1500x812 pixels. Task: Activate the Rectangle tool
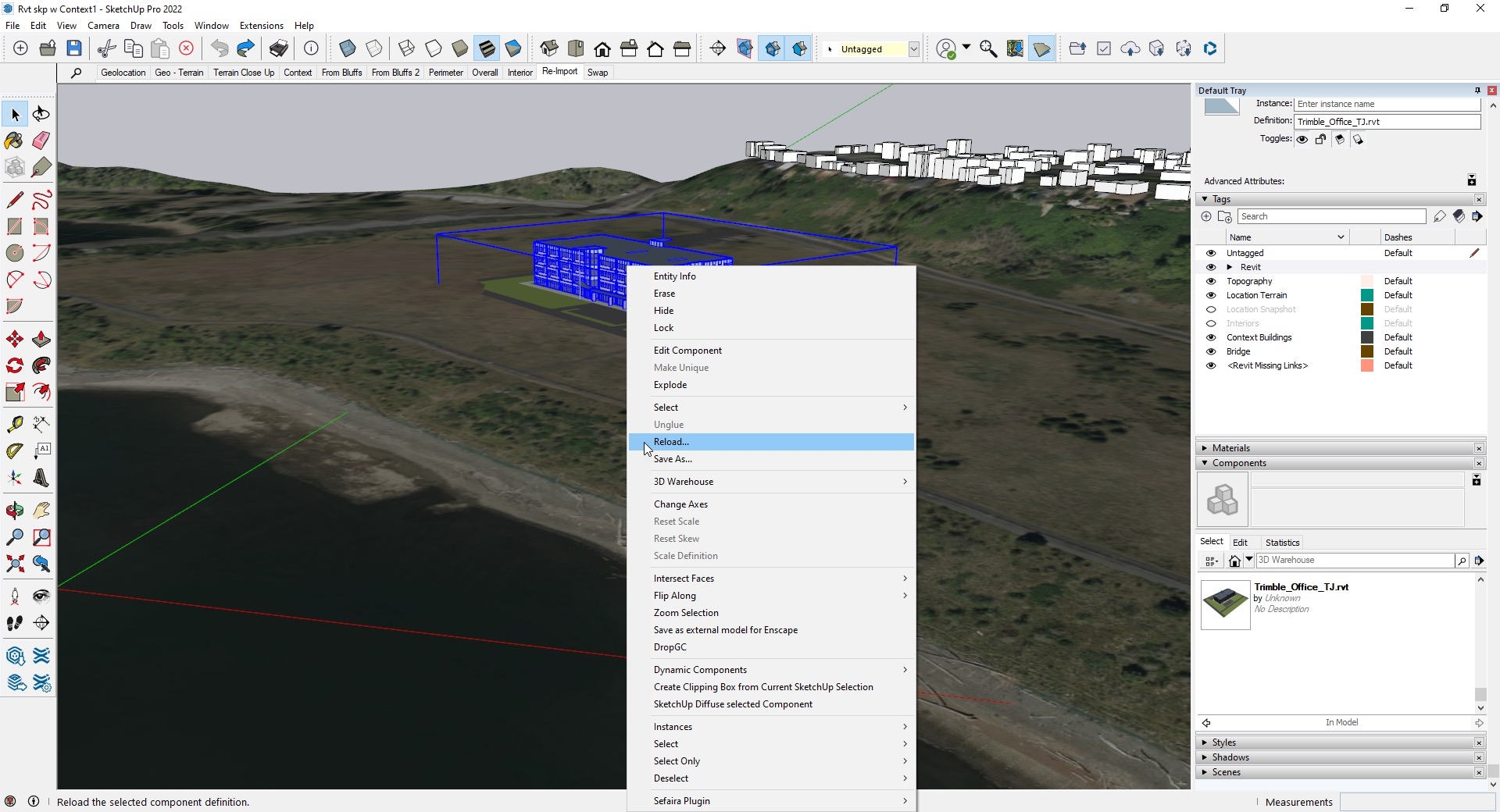point(14,226)
